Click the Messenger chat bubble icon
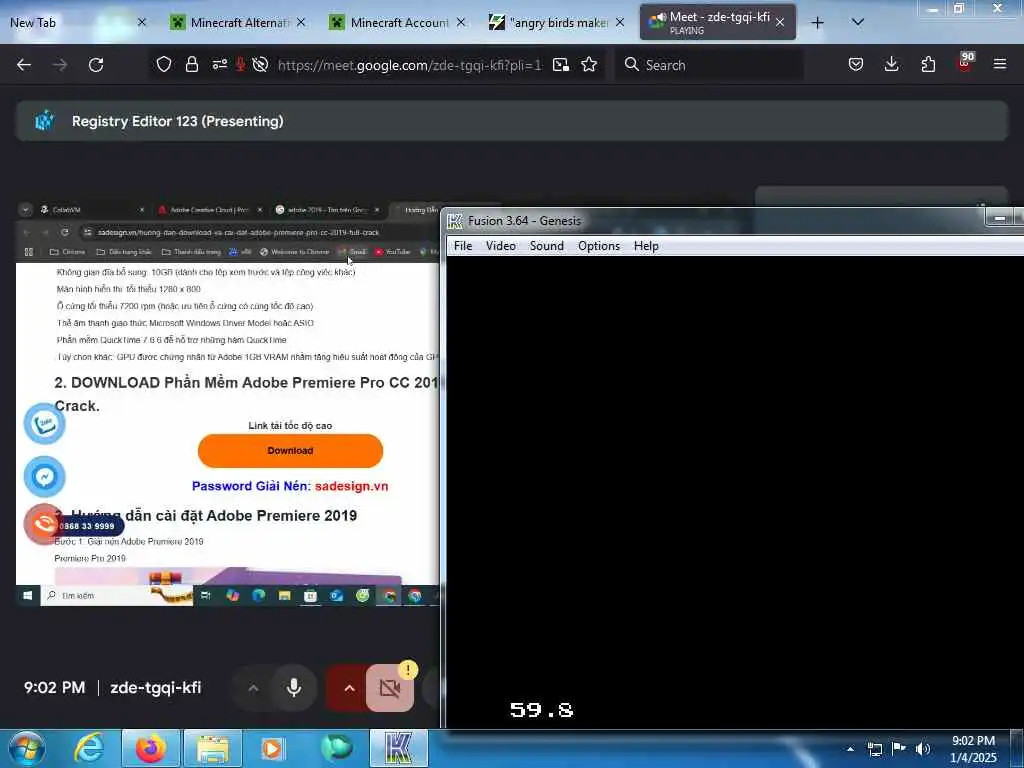Screen dimensions: 1024x768 44,477
